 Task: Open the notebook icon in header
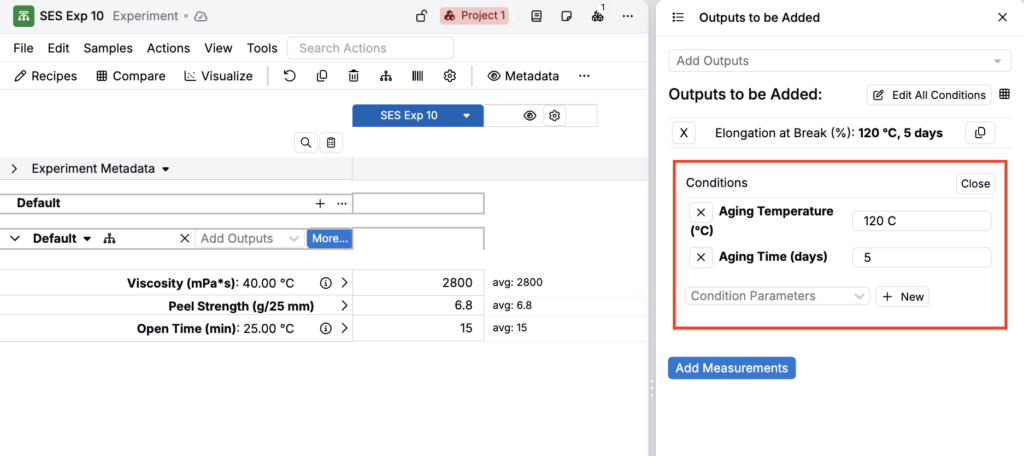click(x=537, y=16)
